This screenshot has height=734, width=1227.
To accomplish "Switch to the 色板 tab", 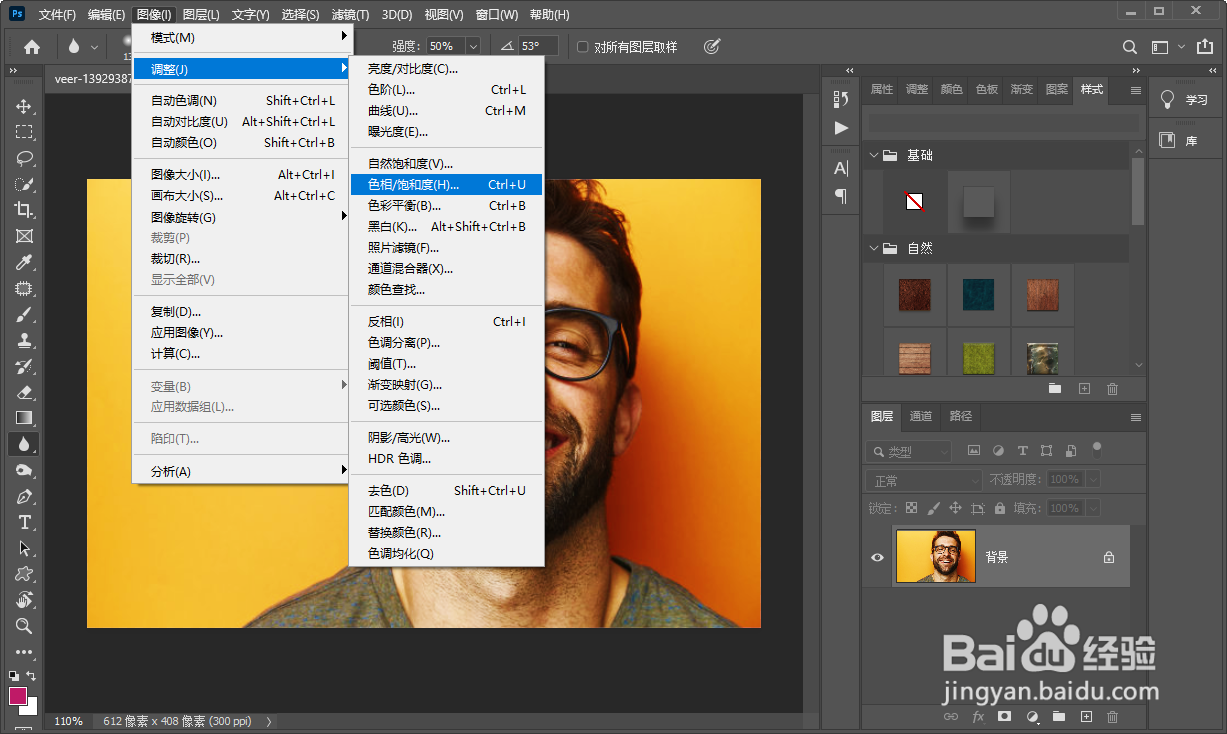I will (x=987, y=89).
